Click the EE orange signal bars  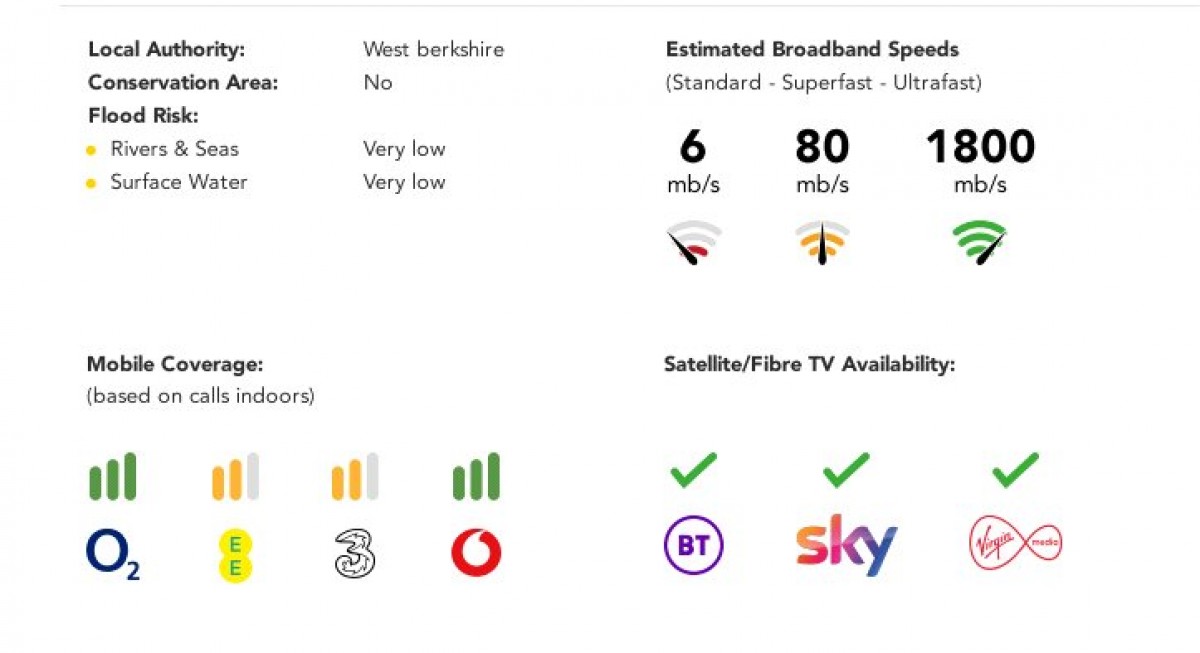coord(236,476)
